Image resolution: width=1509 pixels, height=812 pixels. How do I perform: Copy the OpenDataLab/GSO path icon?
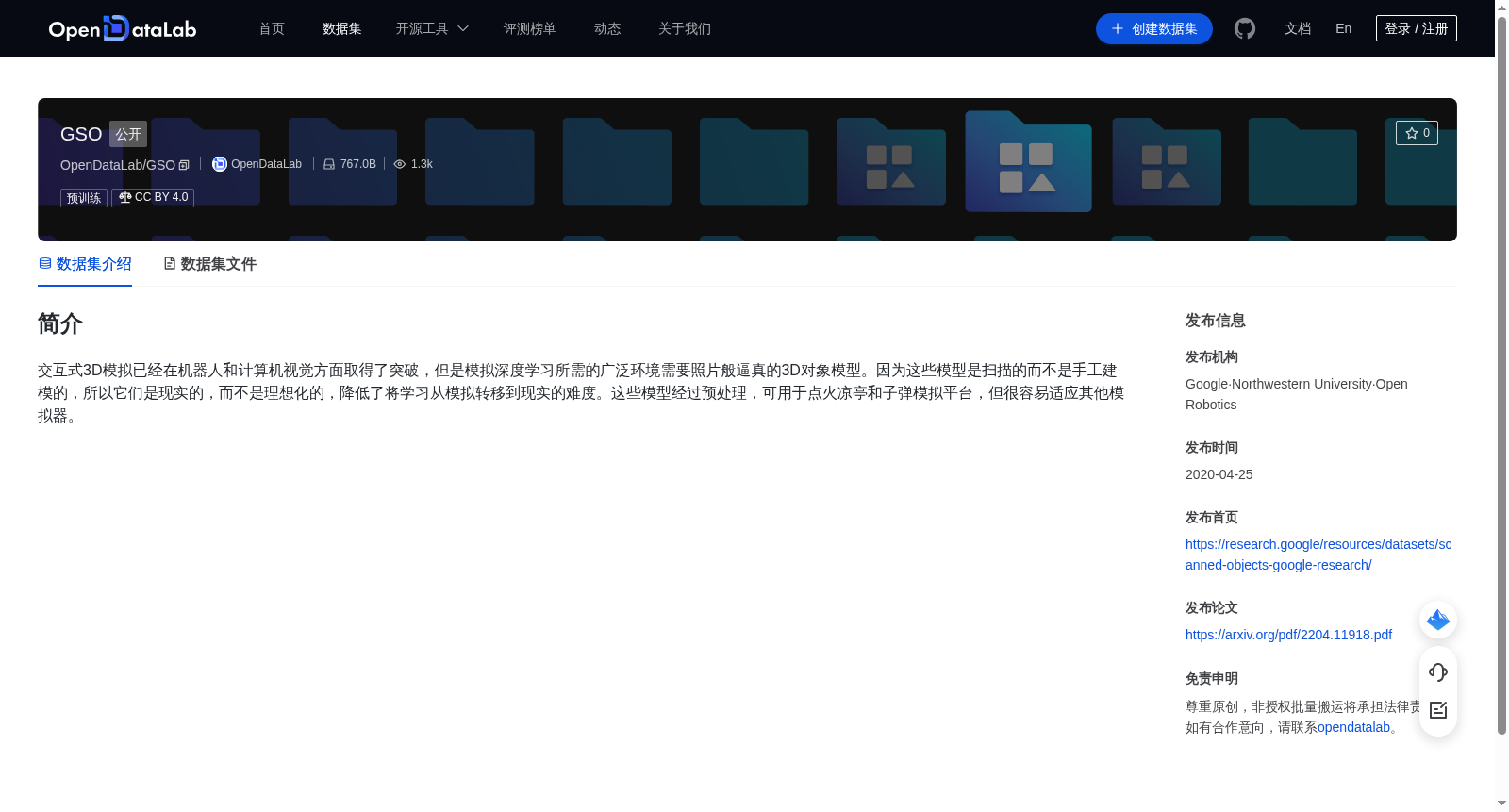tap(184, 165)
